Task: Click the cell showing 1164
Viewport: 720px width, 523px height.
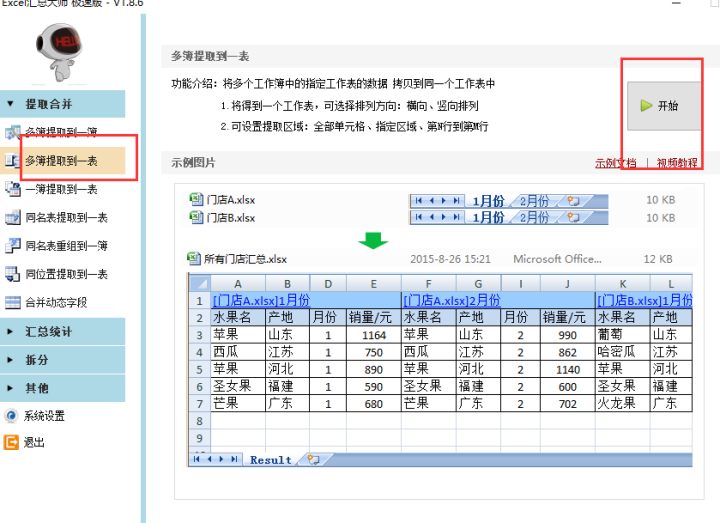Action: [374, 335]
